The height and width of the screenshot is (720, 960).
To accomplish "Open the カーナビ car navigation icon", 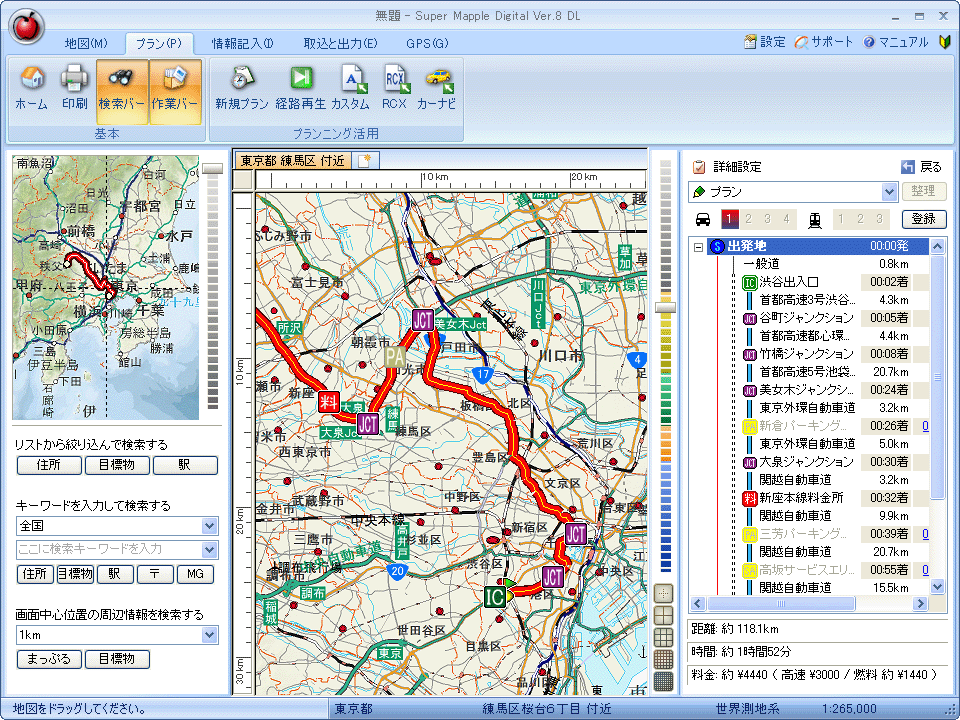I will pos(437,90).
